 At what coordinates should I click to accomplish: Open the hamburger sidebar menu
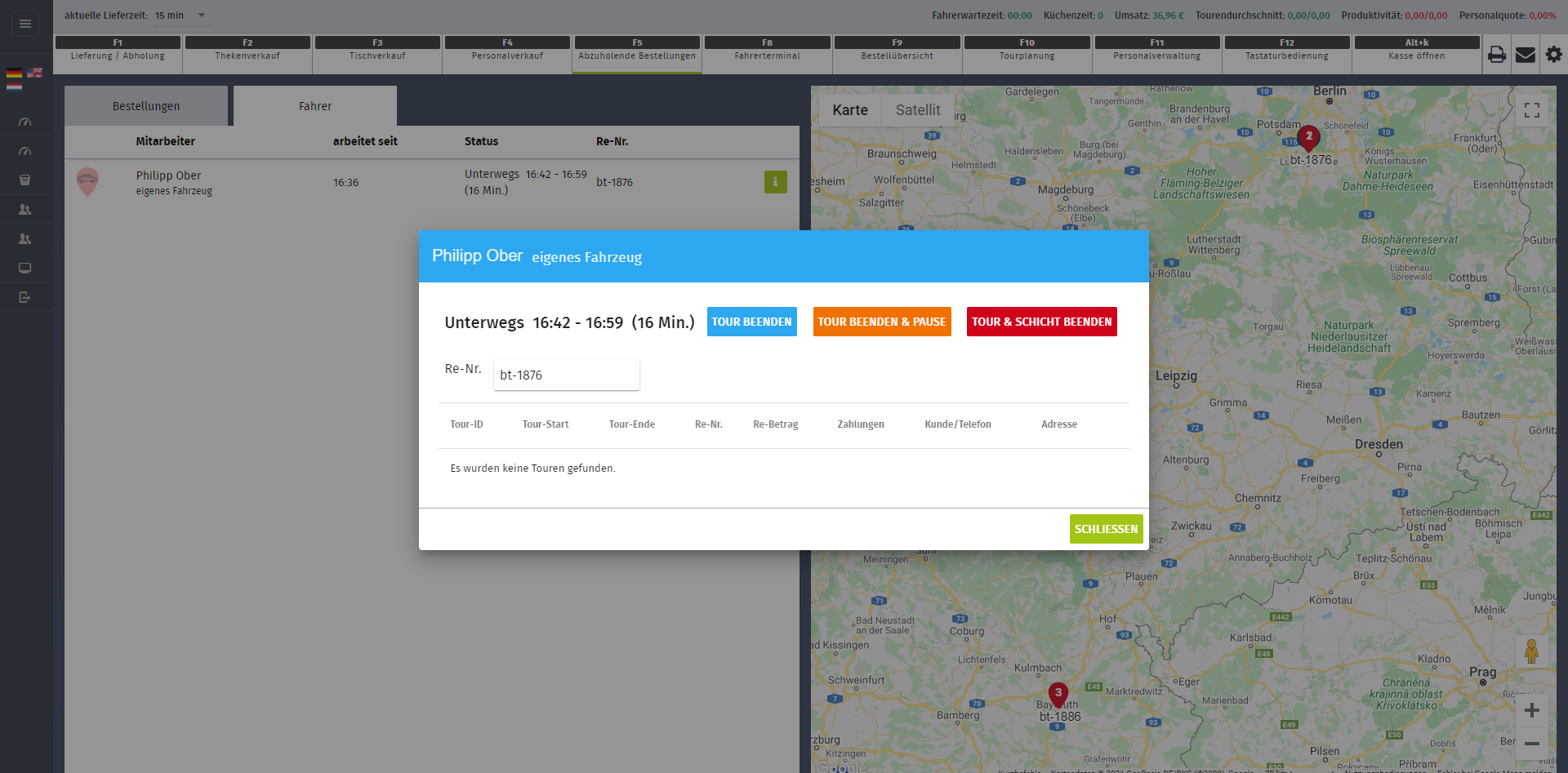pos(25,24)
